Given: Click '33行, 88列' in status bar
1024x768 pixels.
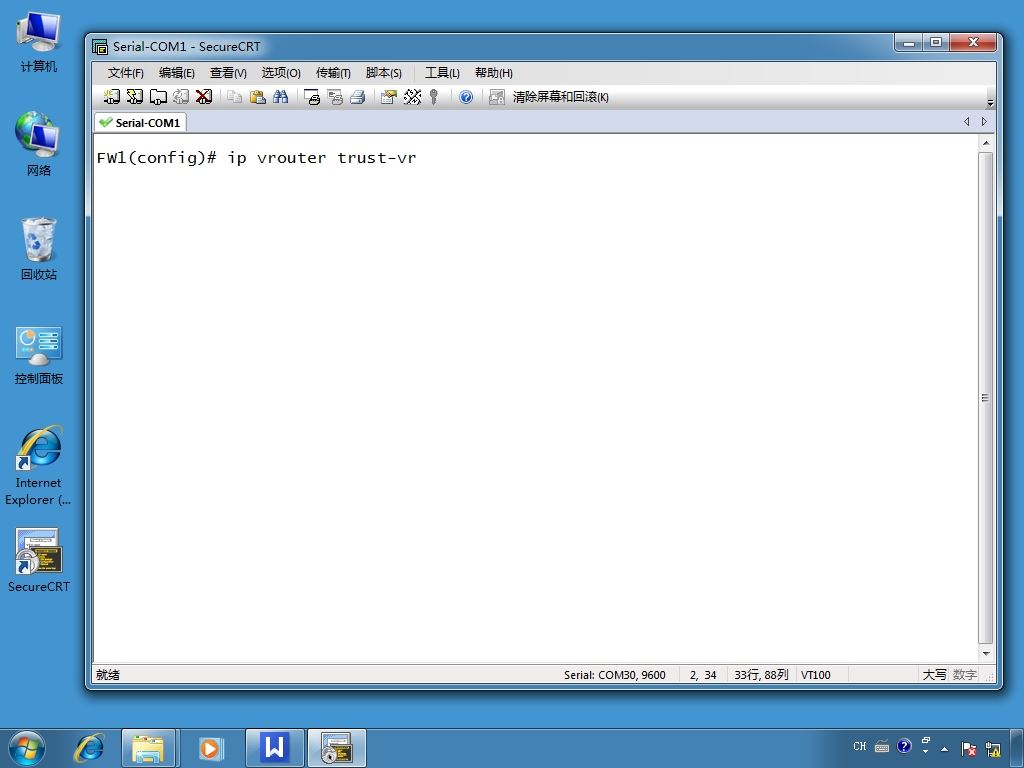Looking at the screenshot, I should coord(761,675).
